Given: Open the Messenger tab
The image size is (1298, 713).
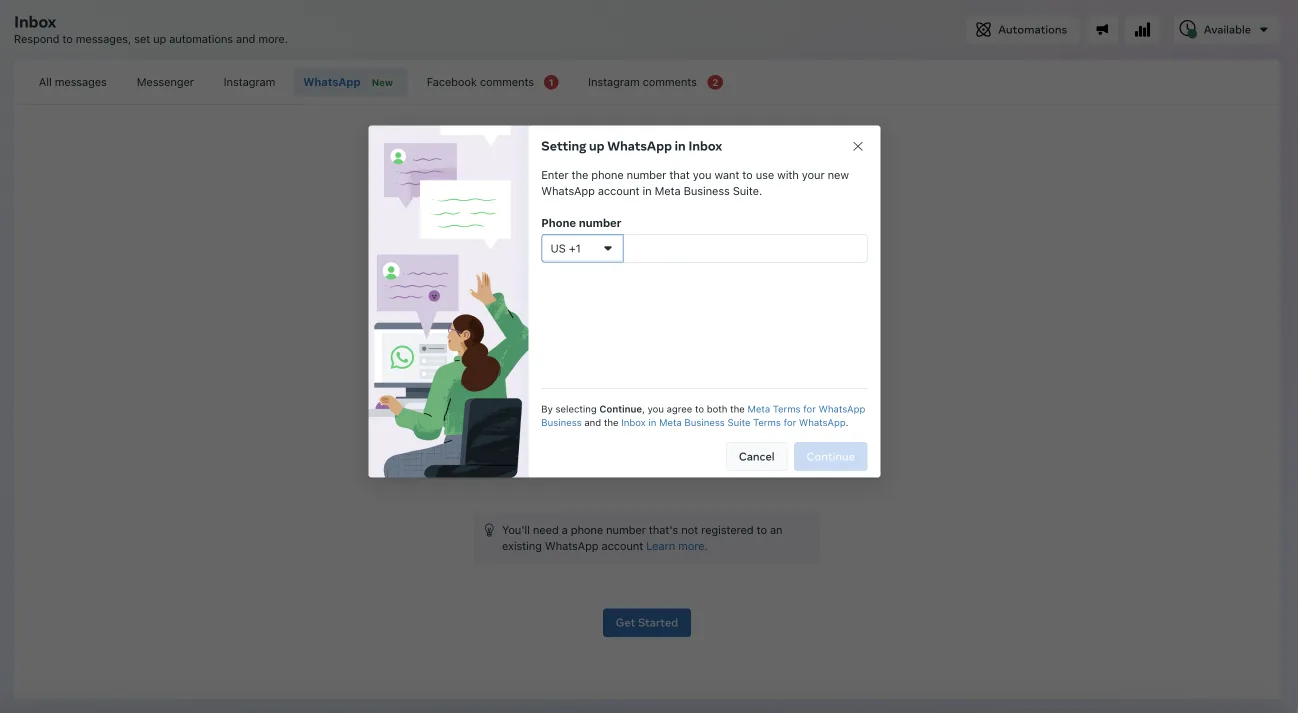Looking at the screenshot, I should click(164, 82).
